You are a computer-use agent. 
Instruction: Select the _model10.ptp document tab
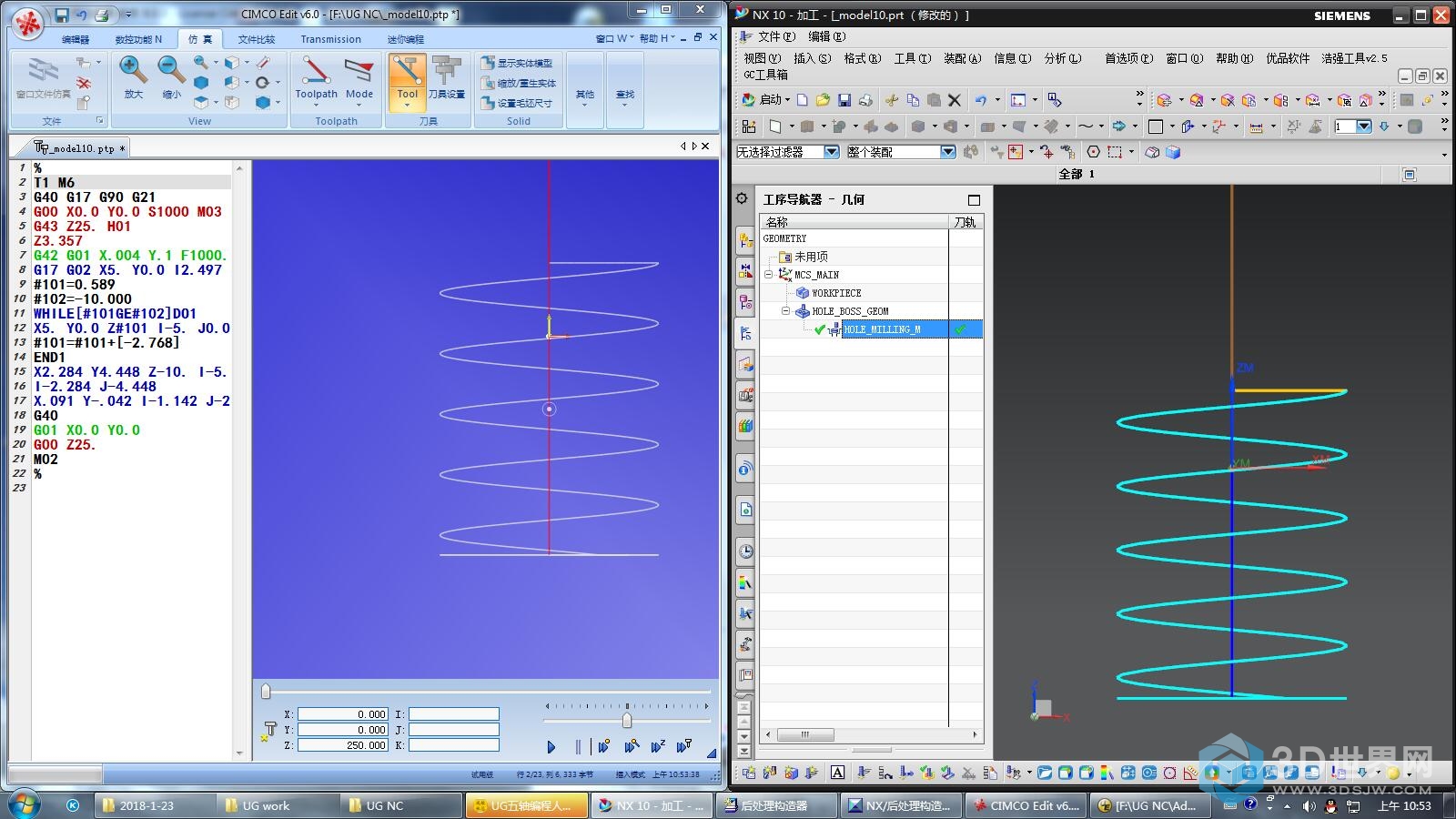(80, 147)
